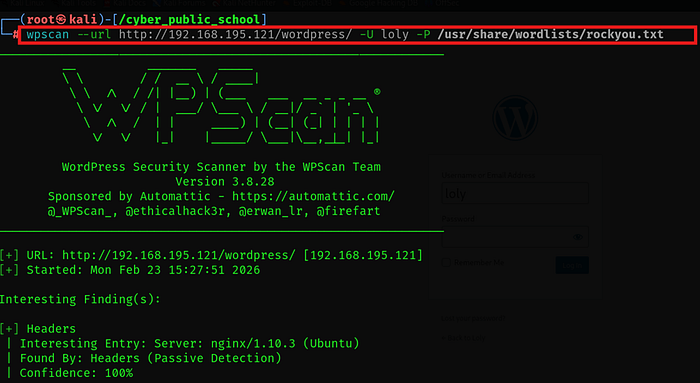The width and height of the screenshot is (700, 383).
Task: Open the Lost your password link
Action: (x=473, y=318)
